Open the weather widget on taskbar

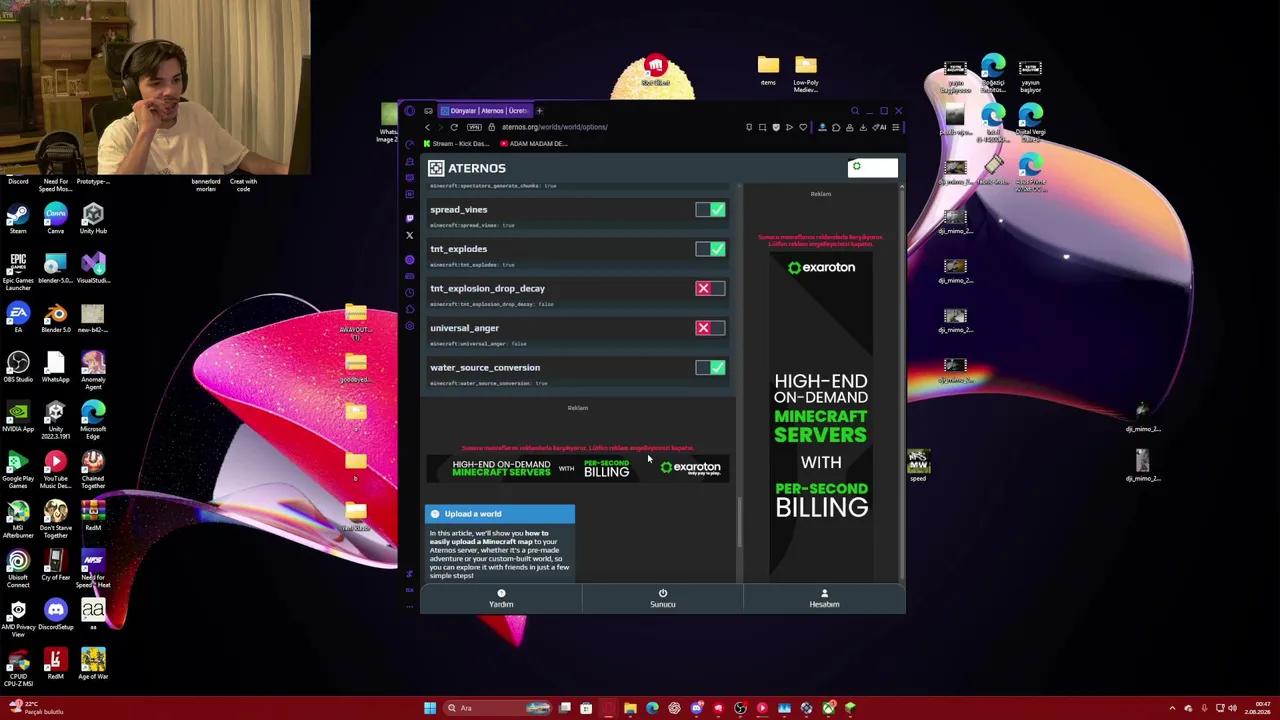[x=36, y=708]
